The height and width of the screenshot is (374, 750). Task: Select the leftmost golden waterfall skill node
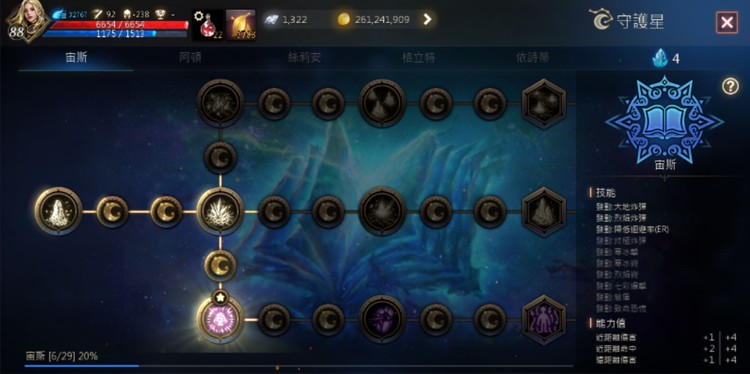point(58,211)
